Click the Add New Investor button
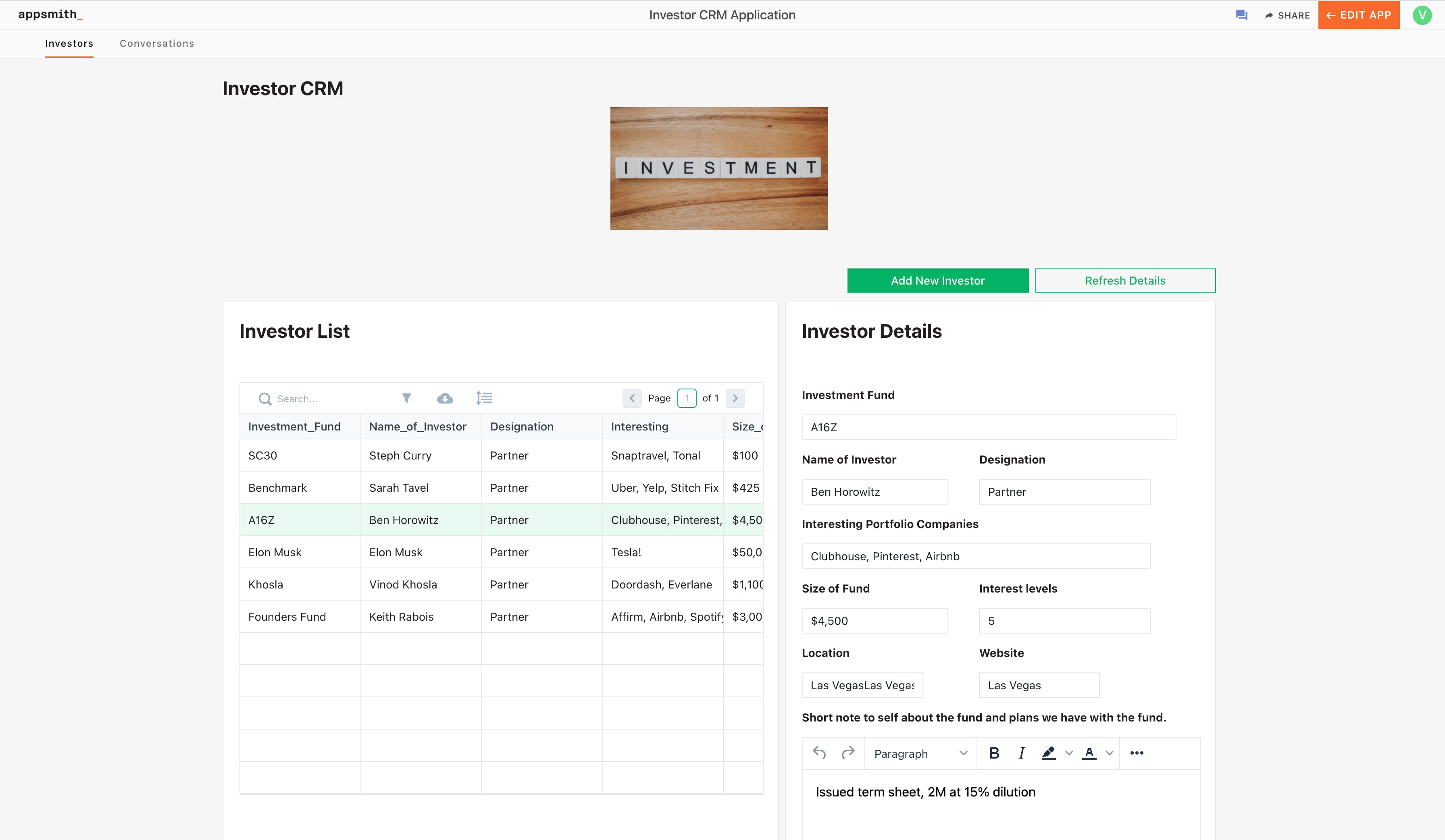This screenshot has width=1445, height=840. 937,281
